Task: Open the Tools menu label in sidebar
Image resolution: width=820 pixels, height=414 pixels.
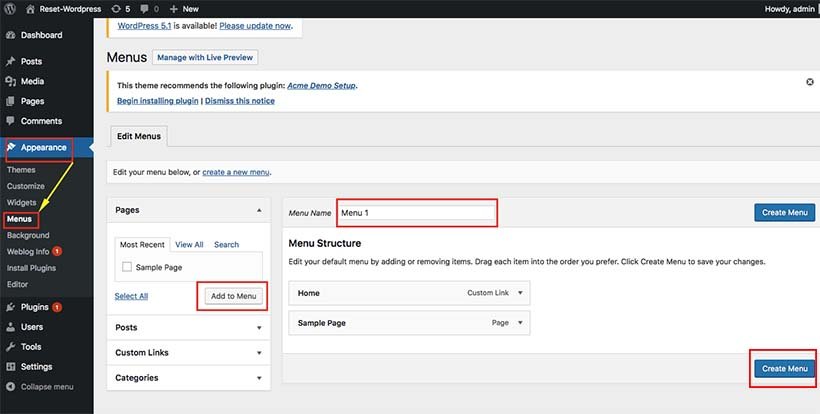Action: point(31,347)
